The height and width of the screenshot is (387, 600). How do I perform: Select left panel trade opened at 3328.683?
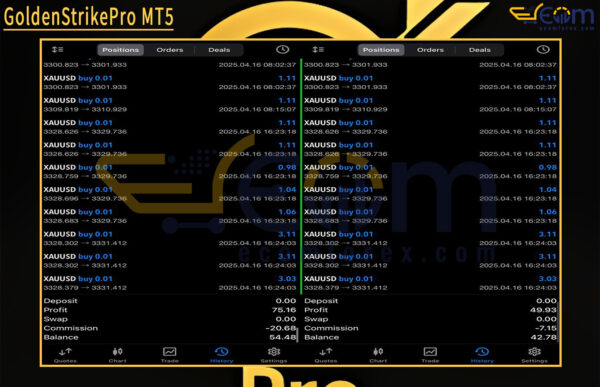point(170,216)
